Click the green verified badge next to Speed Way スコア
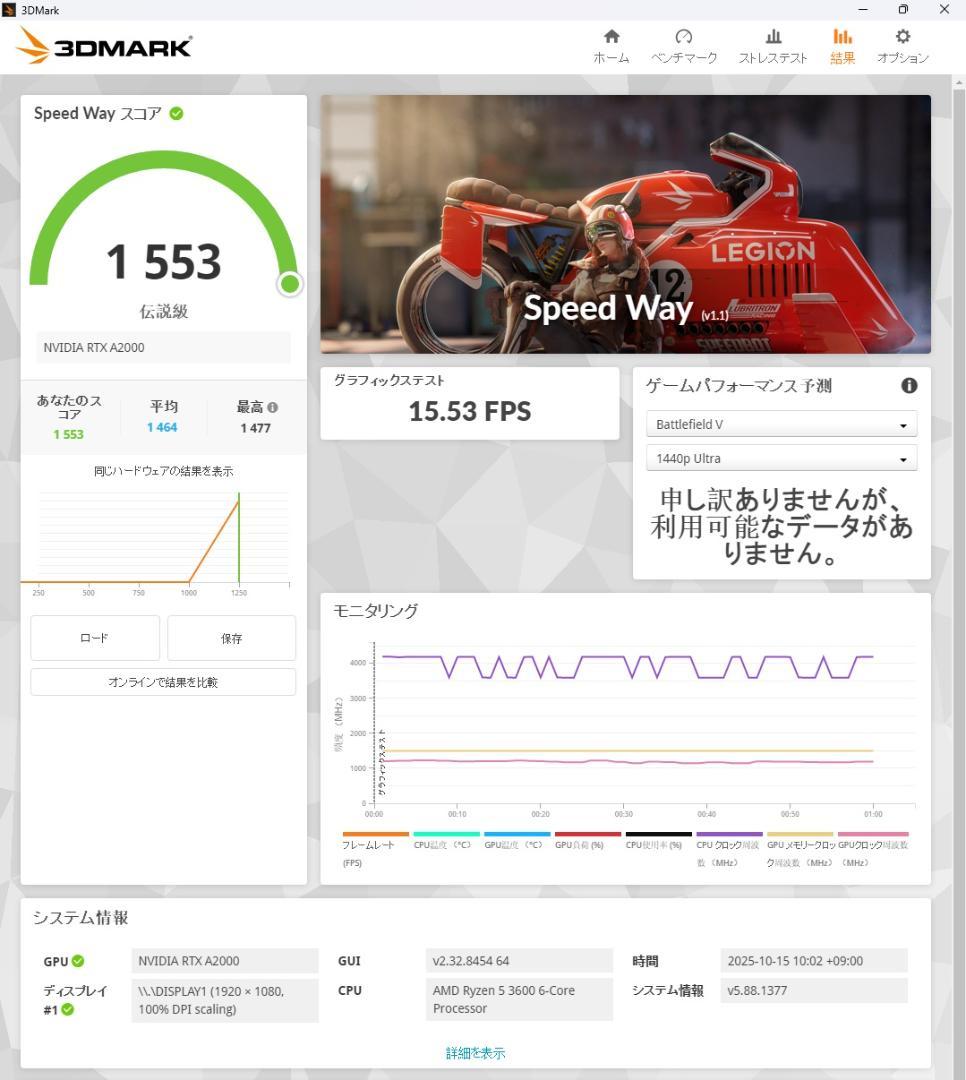The image size is (966, 1080). 177,113
